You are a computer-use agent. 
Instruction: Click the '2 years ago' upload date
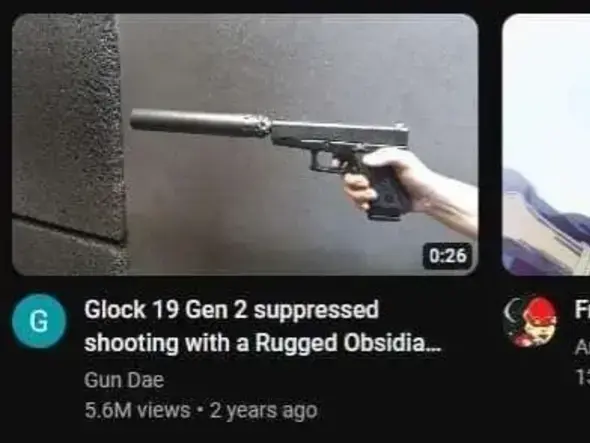tap(263, 410)
